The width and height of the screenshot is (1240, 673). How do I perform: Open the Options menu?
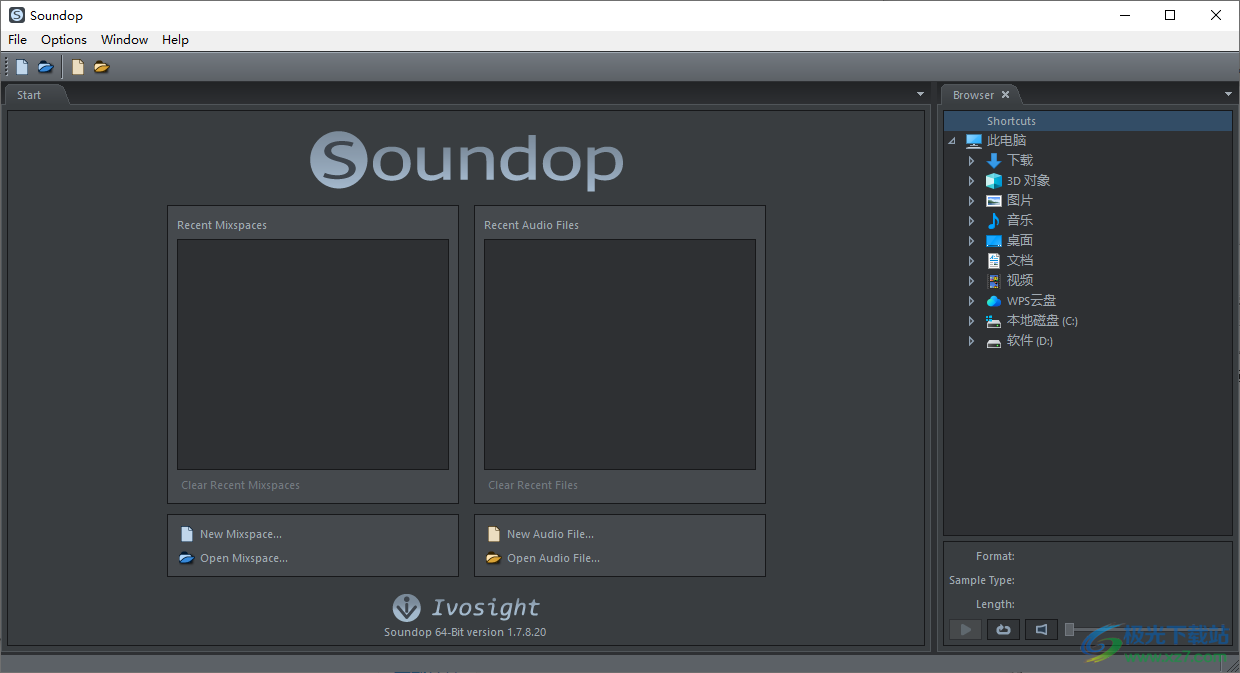point(64,40)
